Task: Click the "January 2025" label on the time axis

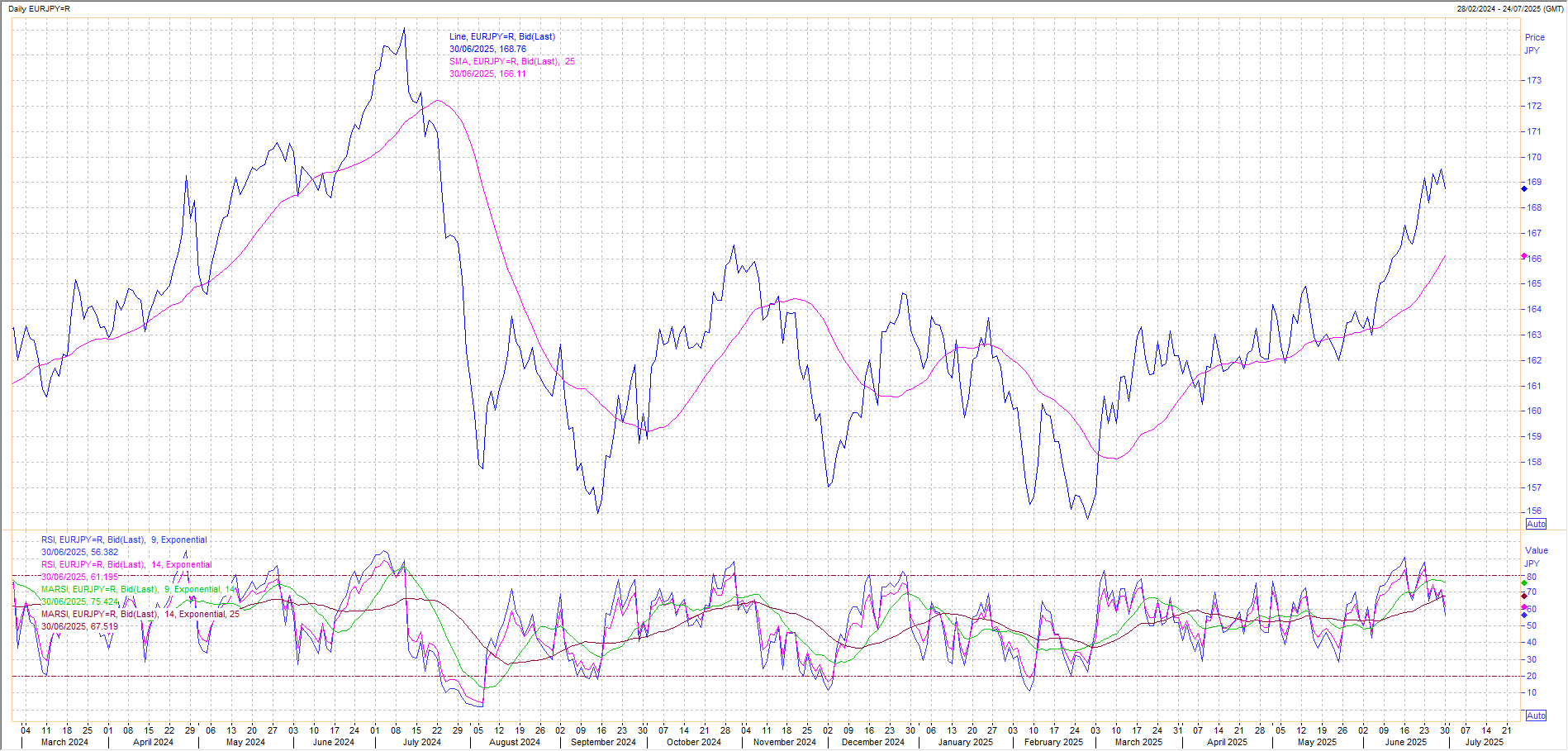Action: [x=966, y=742]
